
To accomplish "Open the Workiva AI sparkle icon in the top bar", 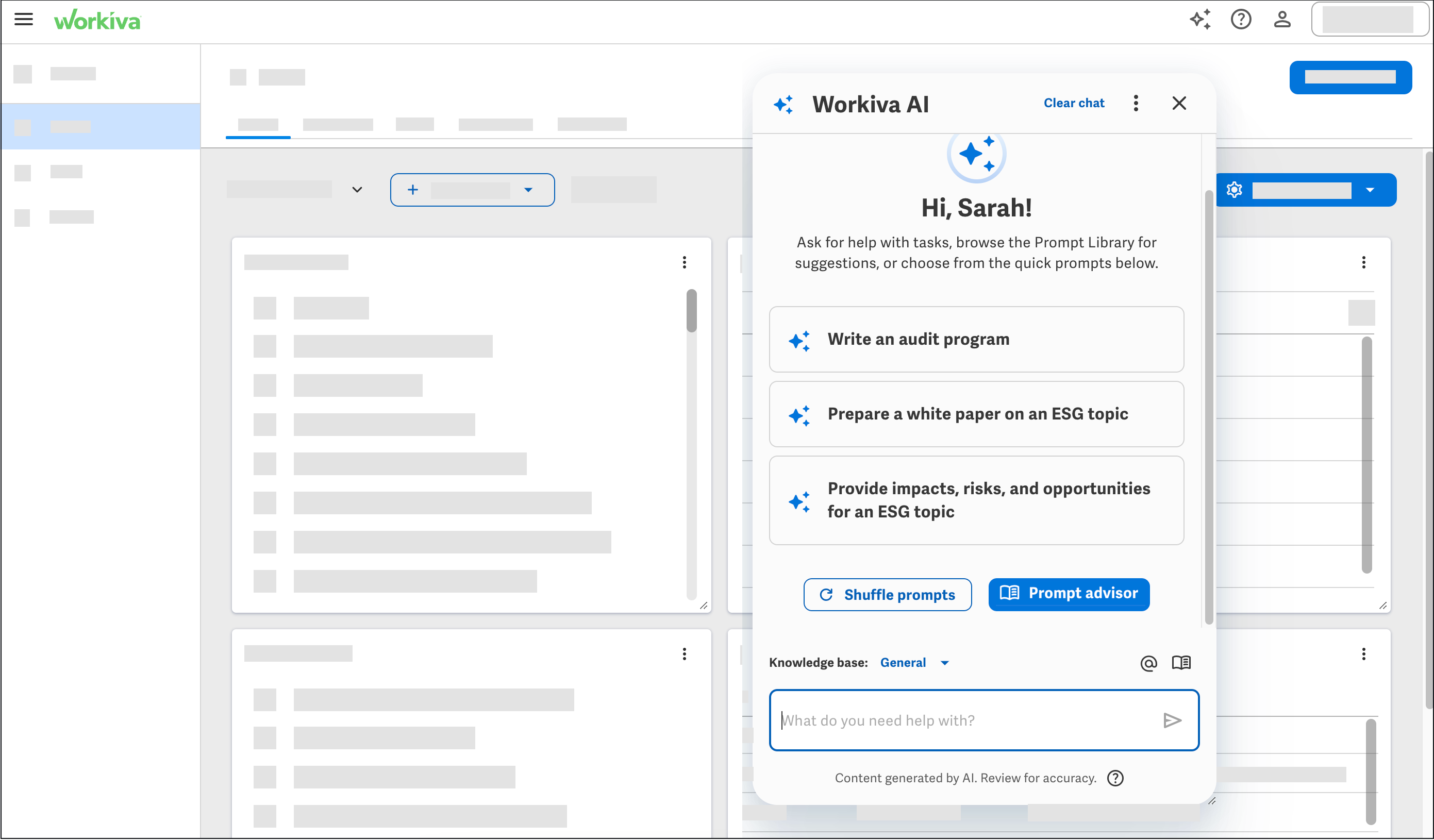I will (x=1200, y=20).
